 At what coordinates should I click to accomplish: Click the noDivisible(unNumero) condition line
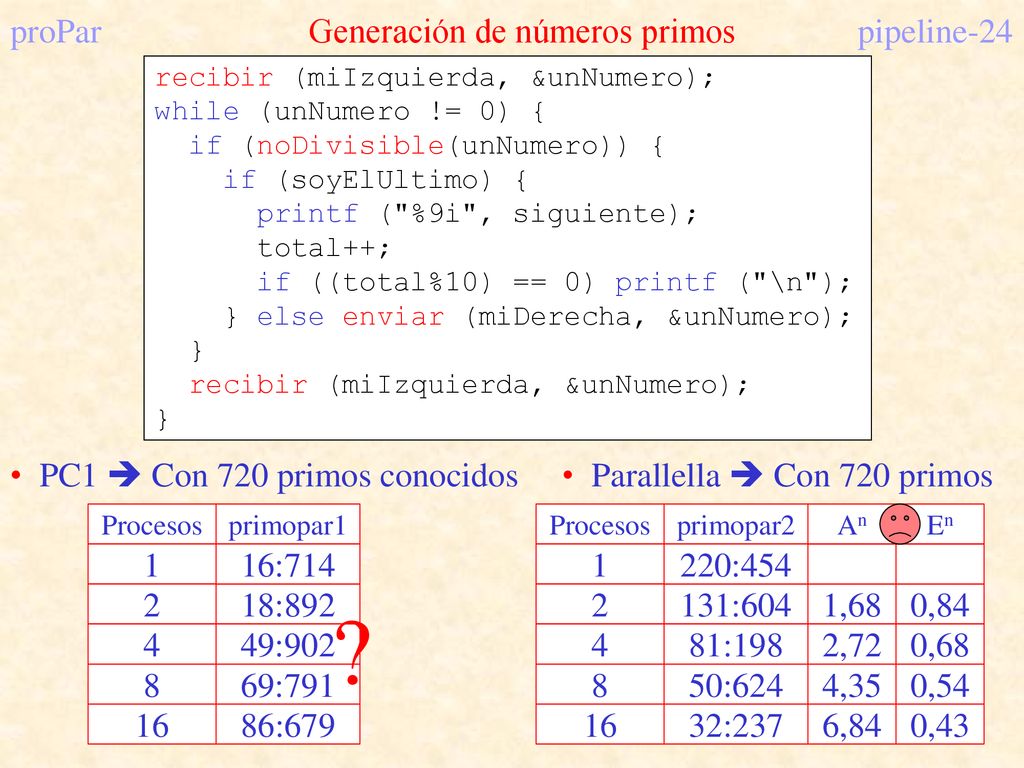tap(426, 146)
